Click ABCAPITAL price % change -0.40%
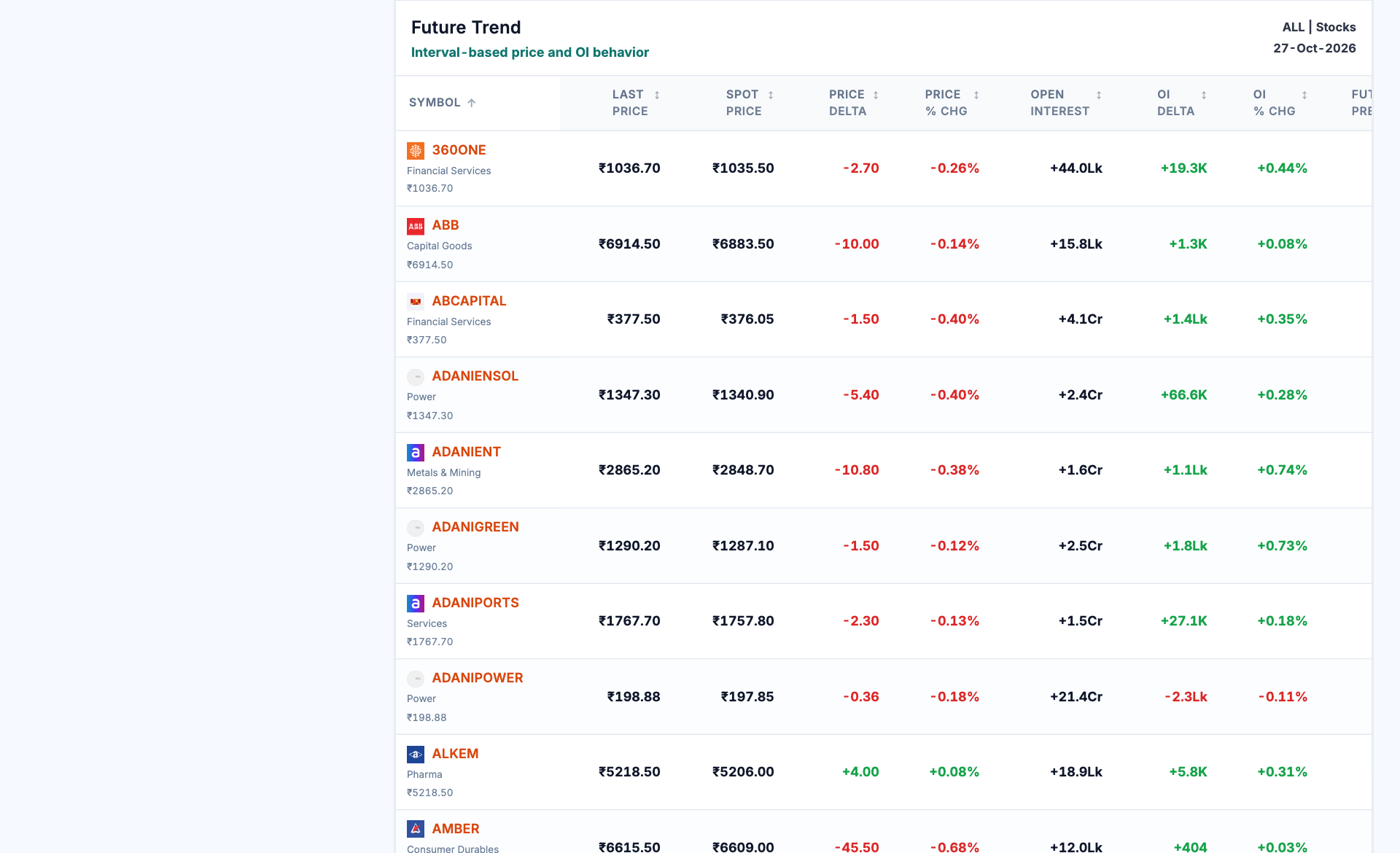 click(x=954, y=319)
